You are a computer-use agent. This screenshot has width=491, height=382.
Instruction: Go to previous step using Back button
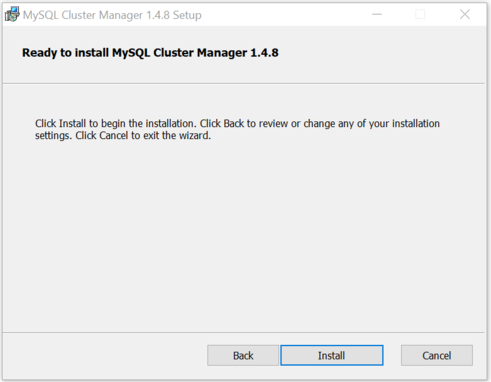point(243,355)
